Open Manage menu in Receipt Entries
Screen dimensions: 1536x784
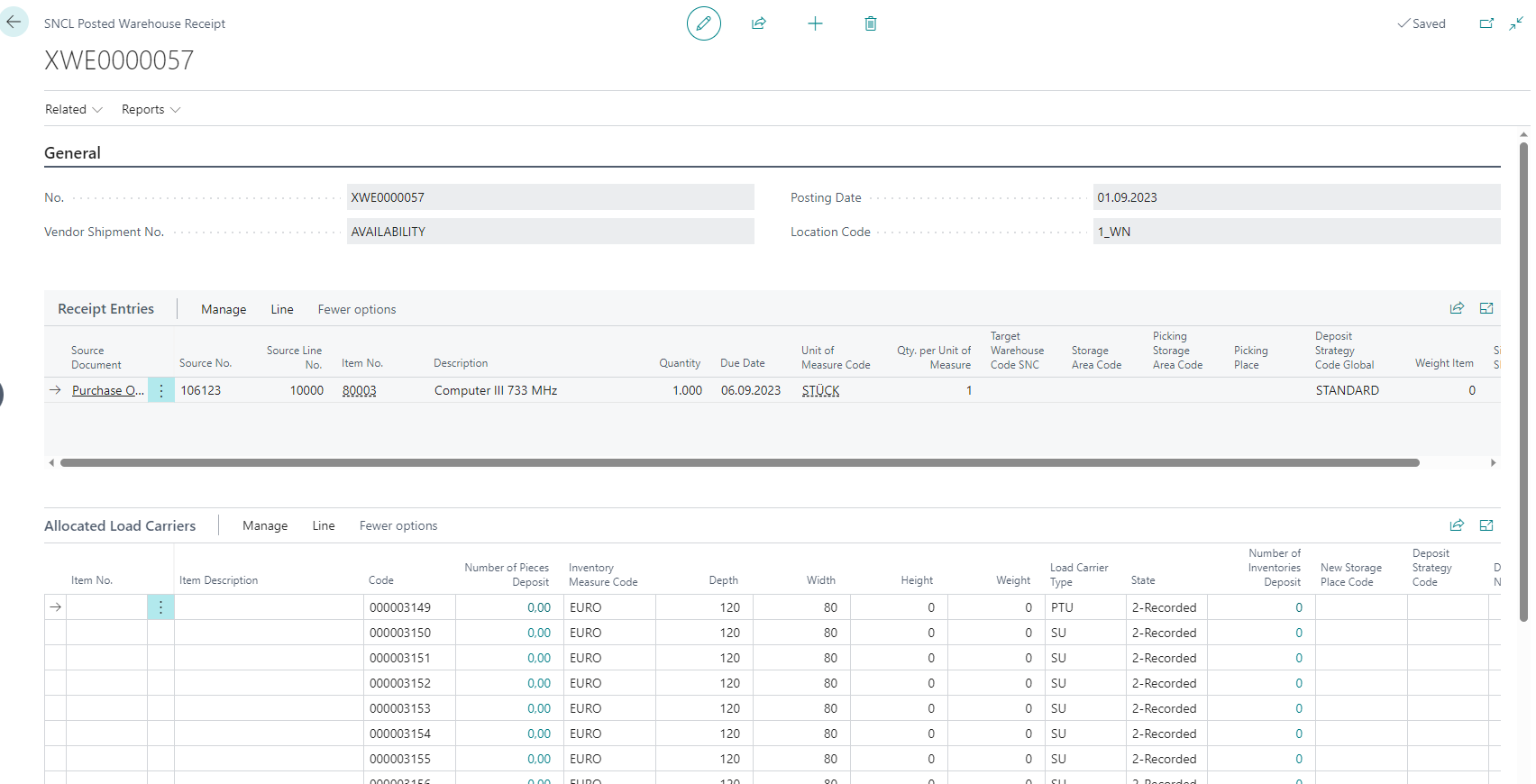coord(224,309)
